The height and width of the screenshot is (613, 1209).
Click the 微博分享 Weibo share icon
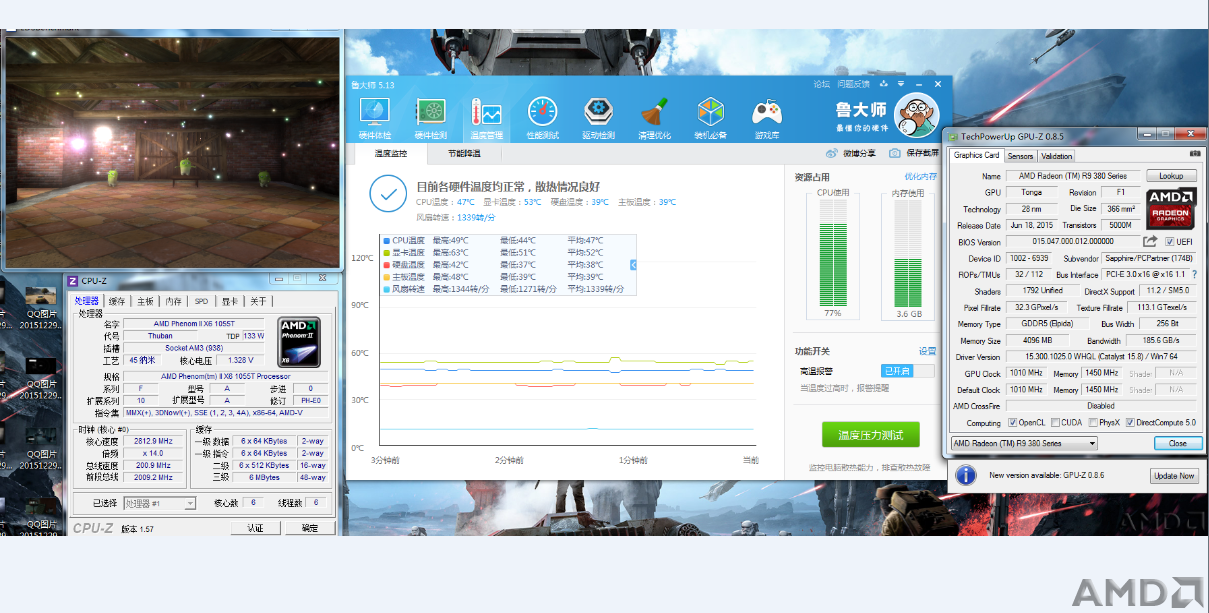pos(832,153)
